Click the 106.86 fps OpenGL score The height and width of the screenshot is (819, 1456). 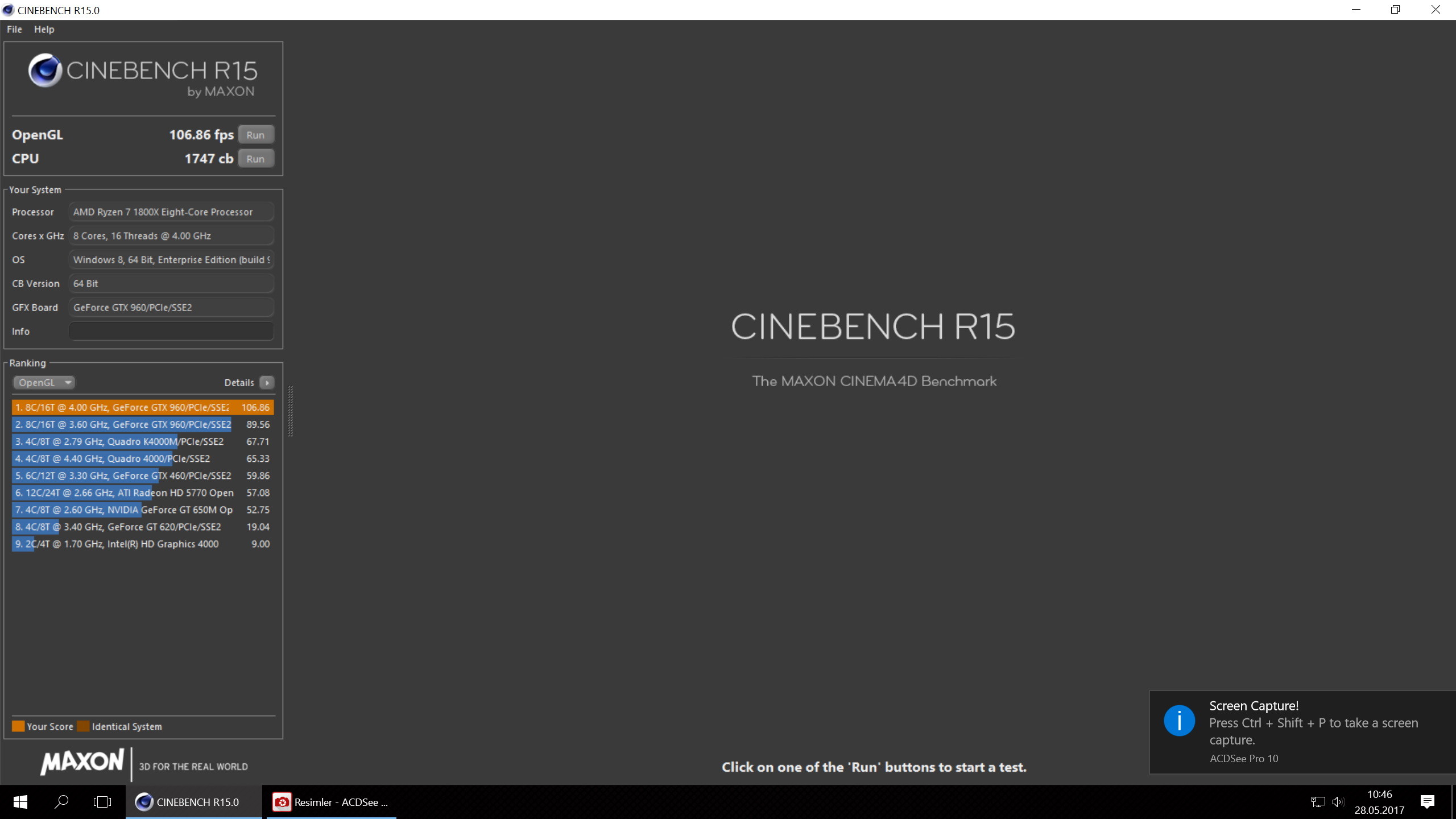point(201,135)
